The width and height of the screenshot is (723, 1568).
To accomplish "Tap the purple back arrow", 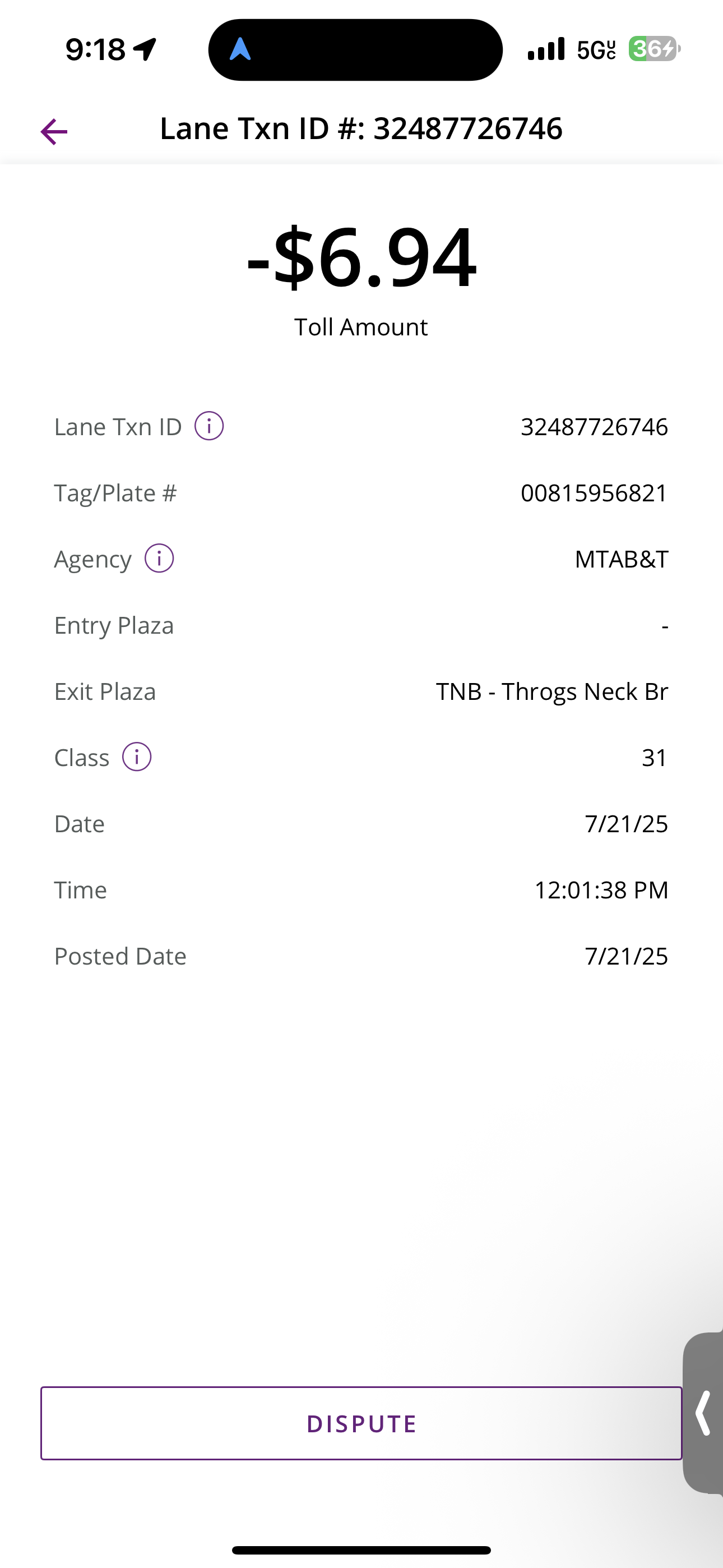I will coord(54,131).
